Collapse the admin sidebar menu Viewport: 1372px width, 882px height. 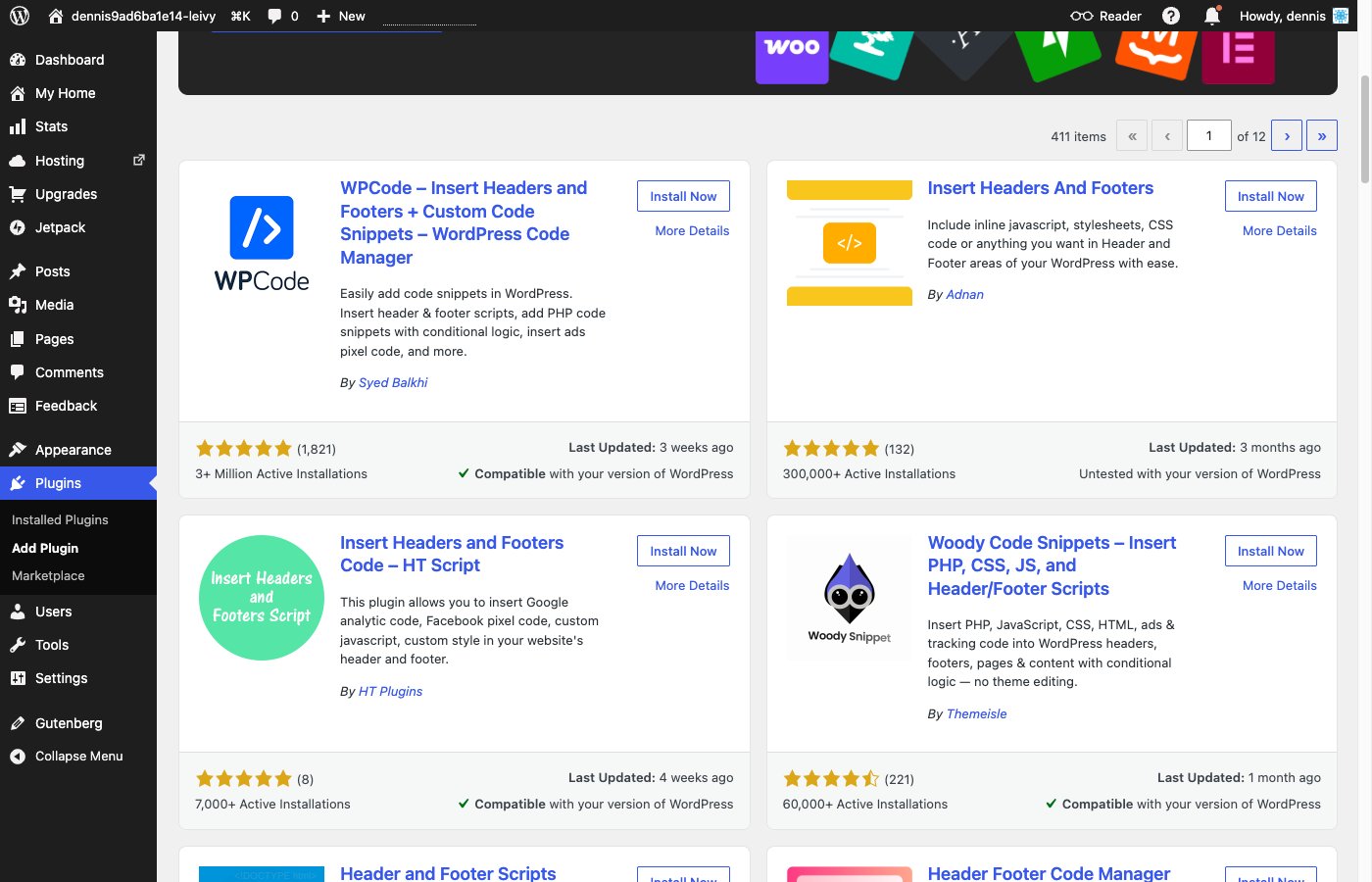coord(78,757)
